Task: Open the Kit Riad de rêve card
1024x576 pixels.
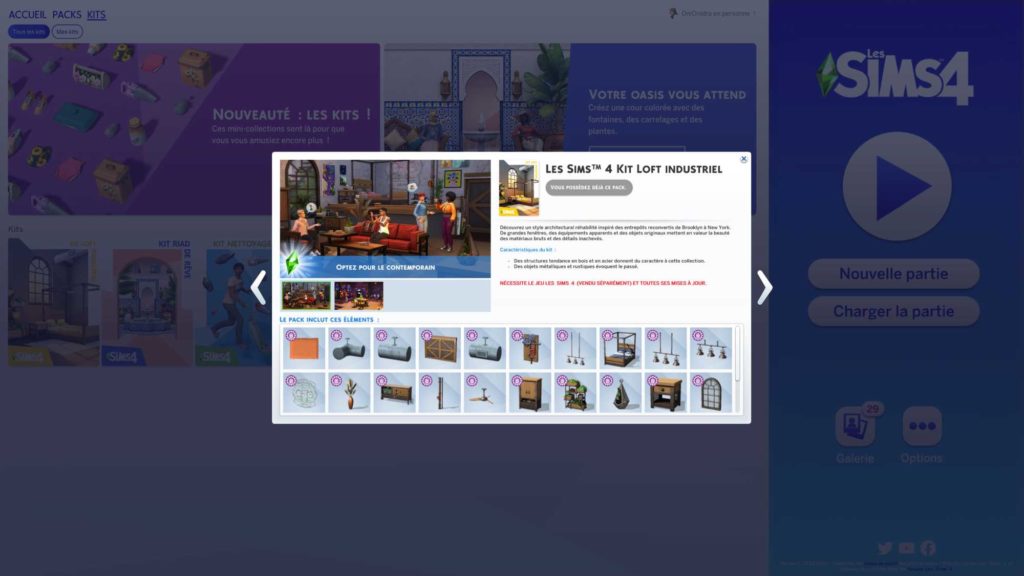Action: [147, 302]
